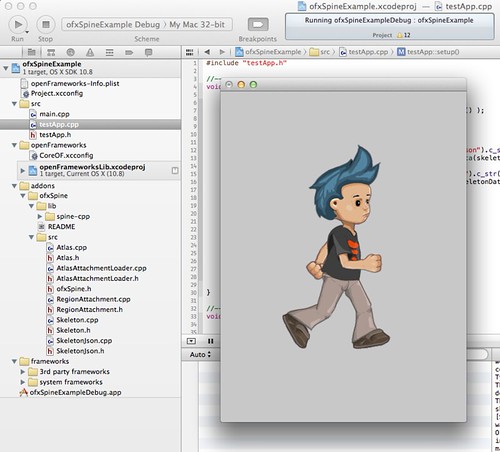Expand the 3rd party frameworks folder
500x452 pixels.
tap(23, 372)
